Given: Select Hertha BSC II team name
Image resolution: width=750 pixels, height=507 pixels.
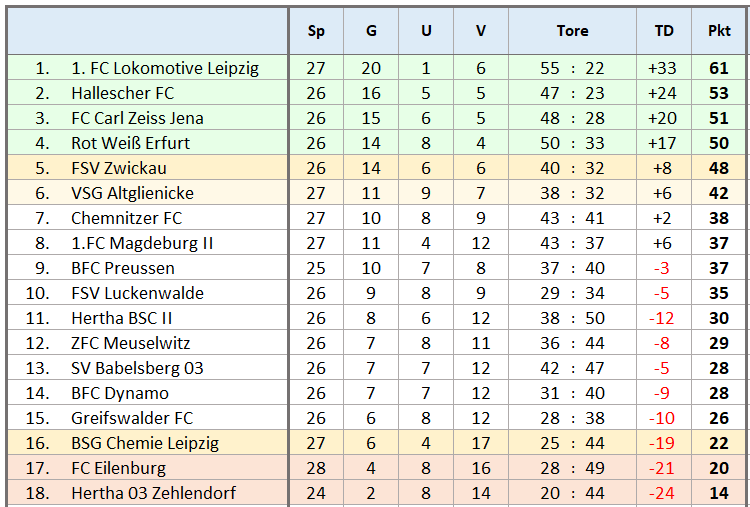Looking at the screenshot, I should 122,318.
